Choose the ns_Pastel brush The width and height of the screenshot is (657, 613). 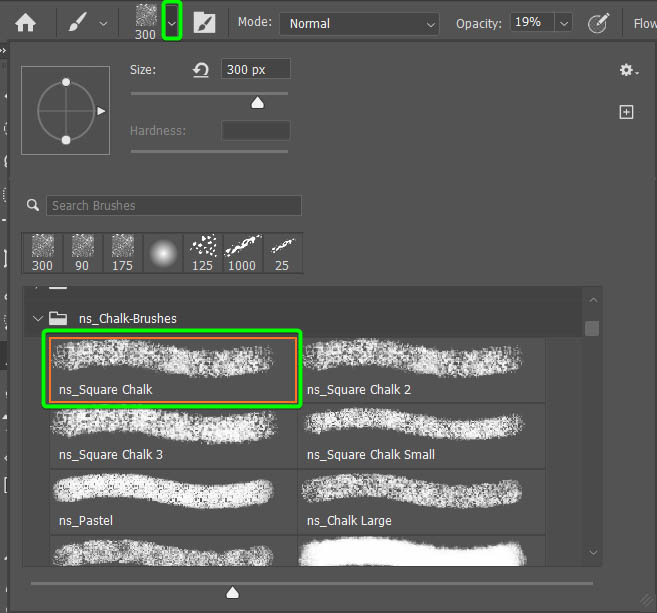(x=173, y=502)
